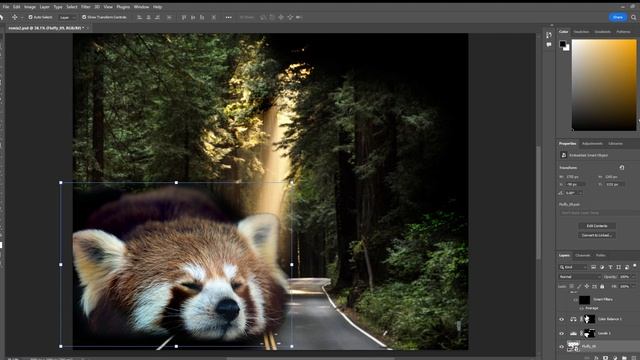Click the Levels adjustment layer icon
Screen dimensions: 640x360
point(573,333)
